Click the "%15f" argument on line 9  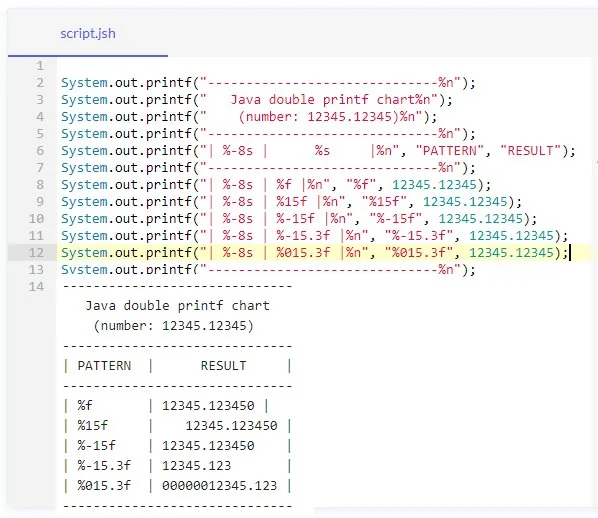[x=384, y=202]
